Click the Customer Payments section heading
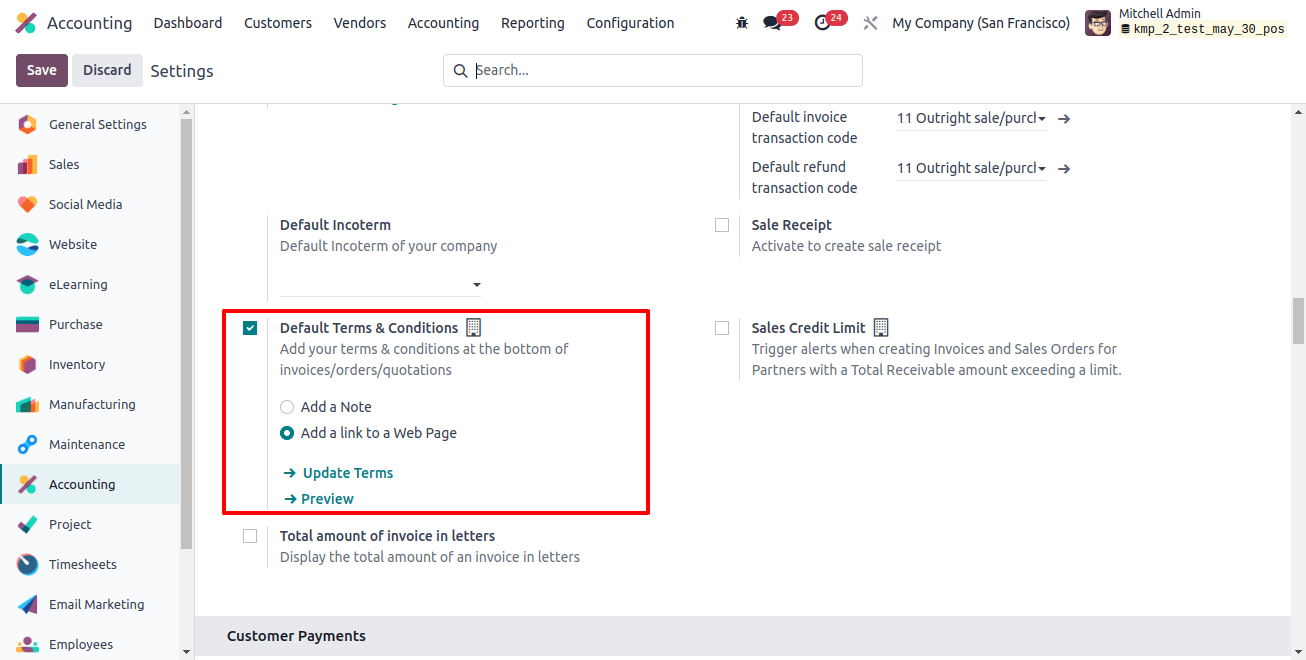This screenshot has height=660, width=1306. point(297,636)
